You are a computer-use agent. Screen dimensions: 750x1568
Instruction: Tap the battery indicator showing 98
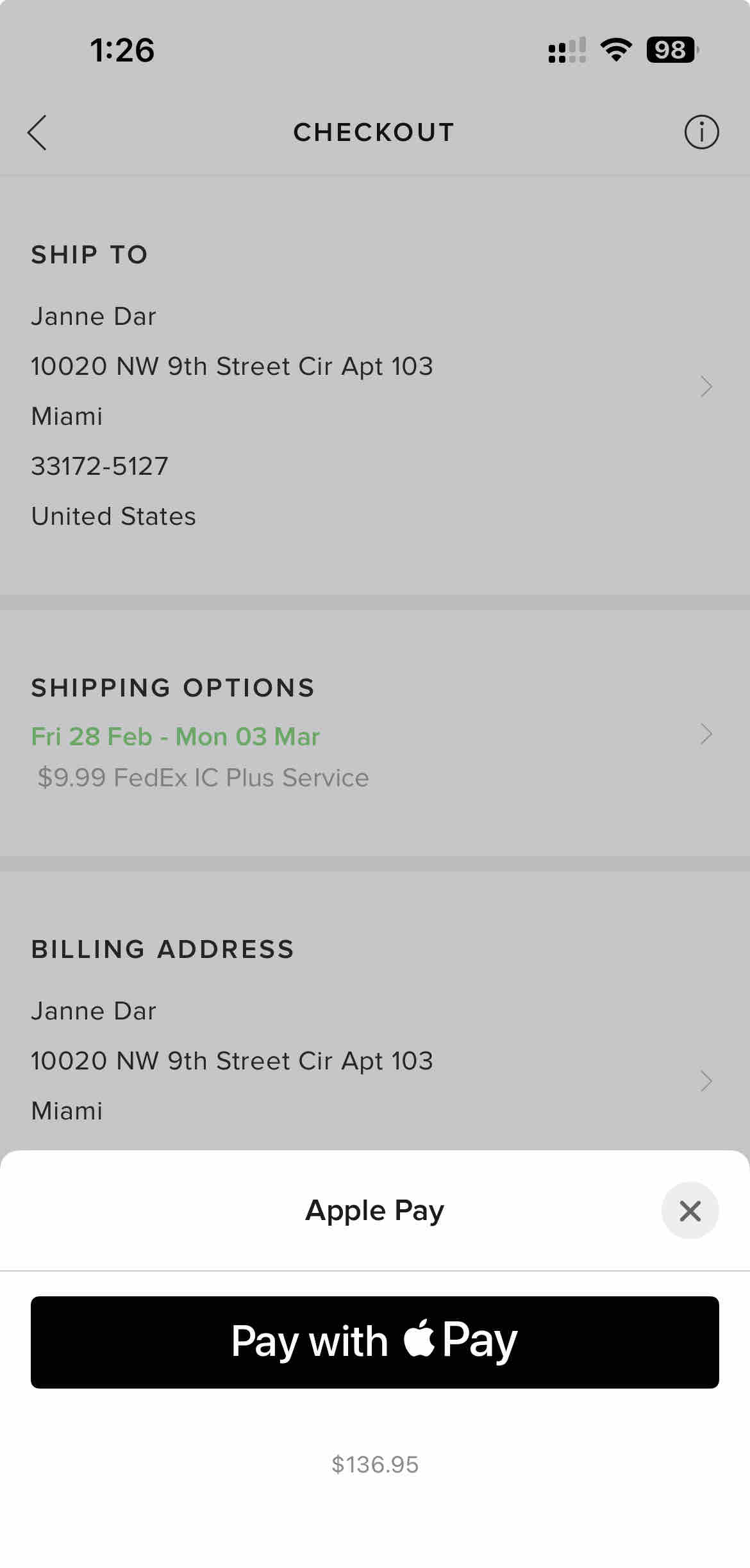[x=672, y=50]
